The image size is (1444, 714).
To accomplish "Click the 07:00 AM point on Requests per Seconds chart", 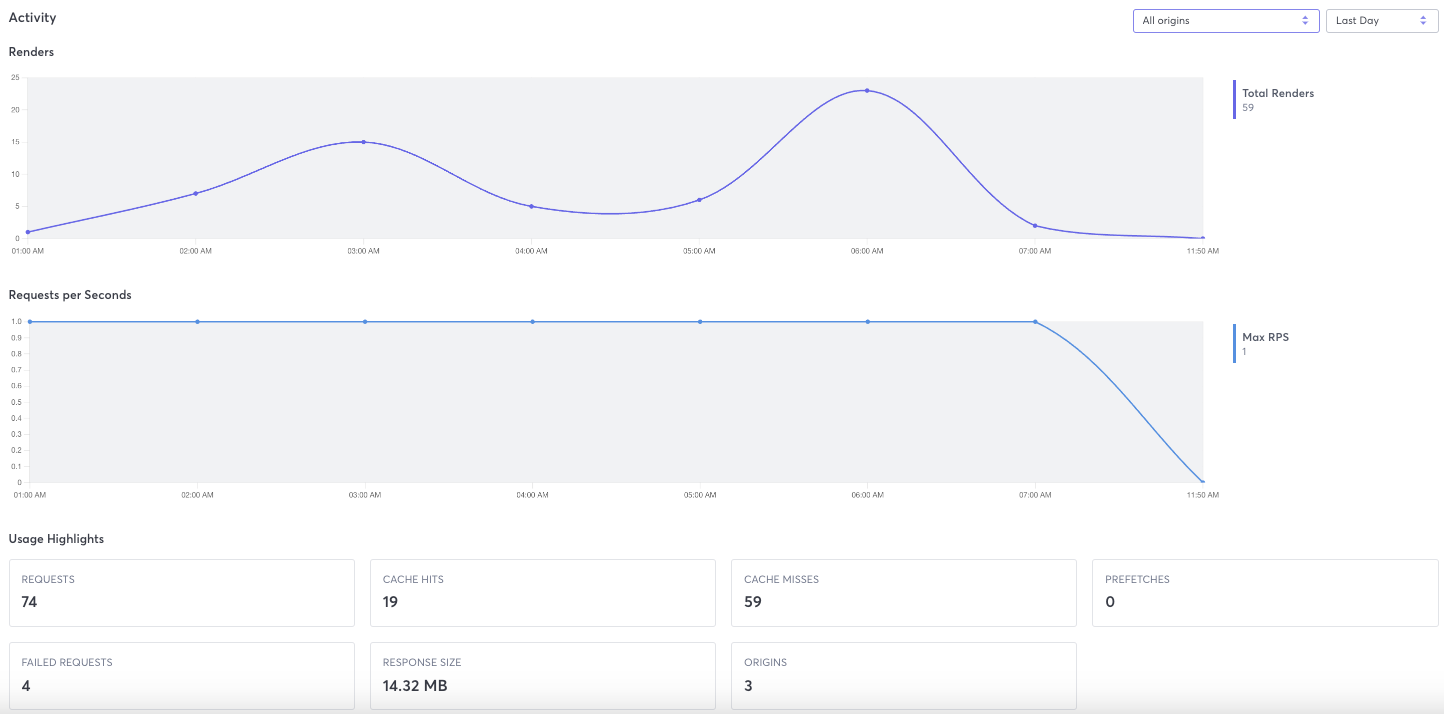I will tap(1034, 321).
